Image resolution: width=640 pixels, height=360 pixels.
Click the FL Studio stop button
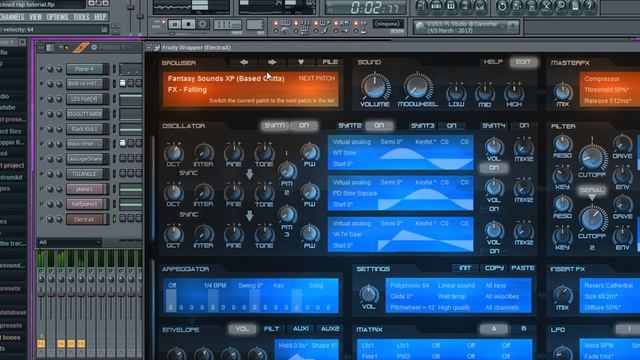pyautogui.click(x=188, y=24)
